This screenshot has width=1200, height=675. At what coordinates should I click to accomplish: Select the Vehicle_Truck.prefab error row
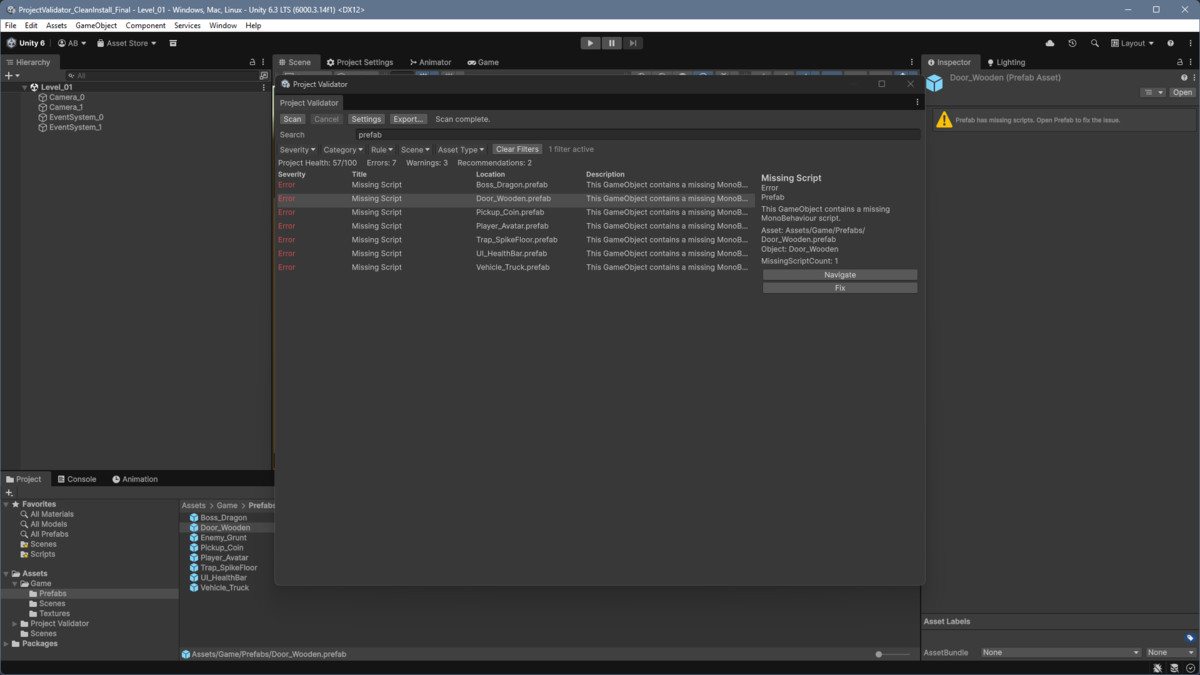tap(515, 267)
